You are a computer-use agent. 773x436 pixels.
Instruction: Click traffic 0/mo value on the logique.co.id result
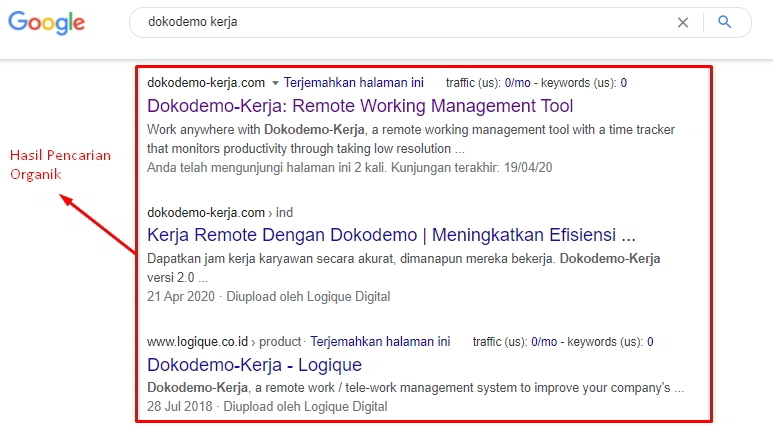[x=543, y=342]
